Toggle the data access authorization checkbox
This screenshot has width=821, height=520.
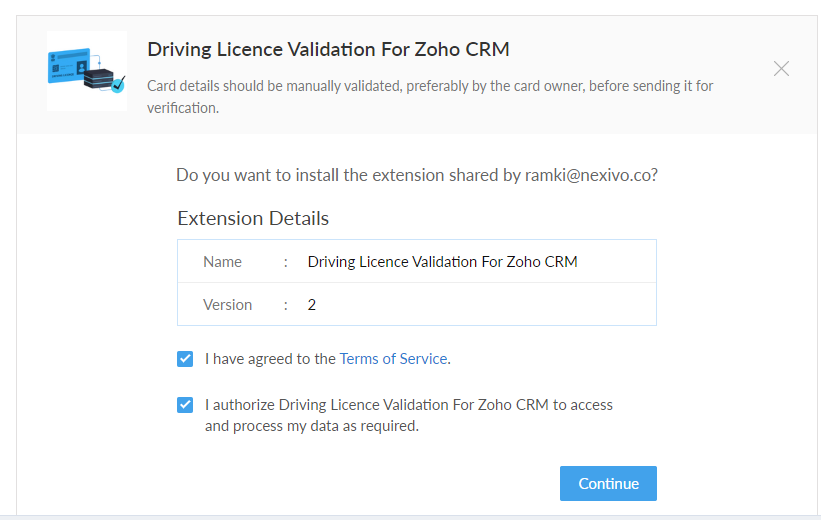[185, 405]
